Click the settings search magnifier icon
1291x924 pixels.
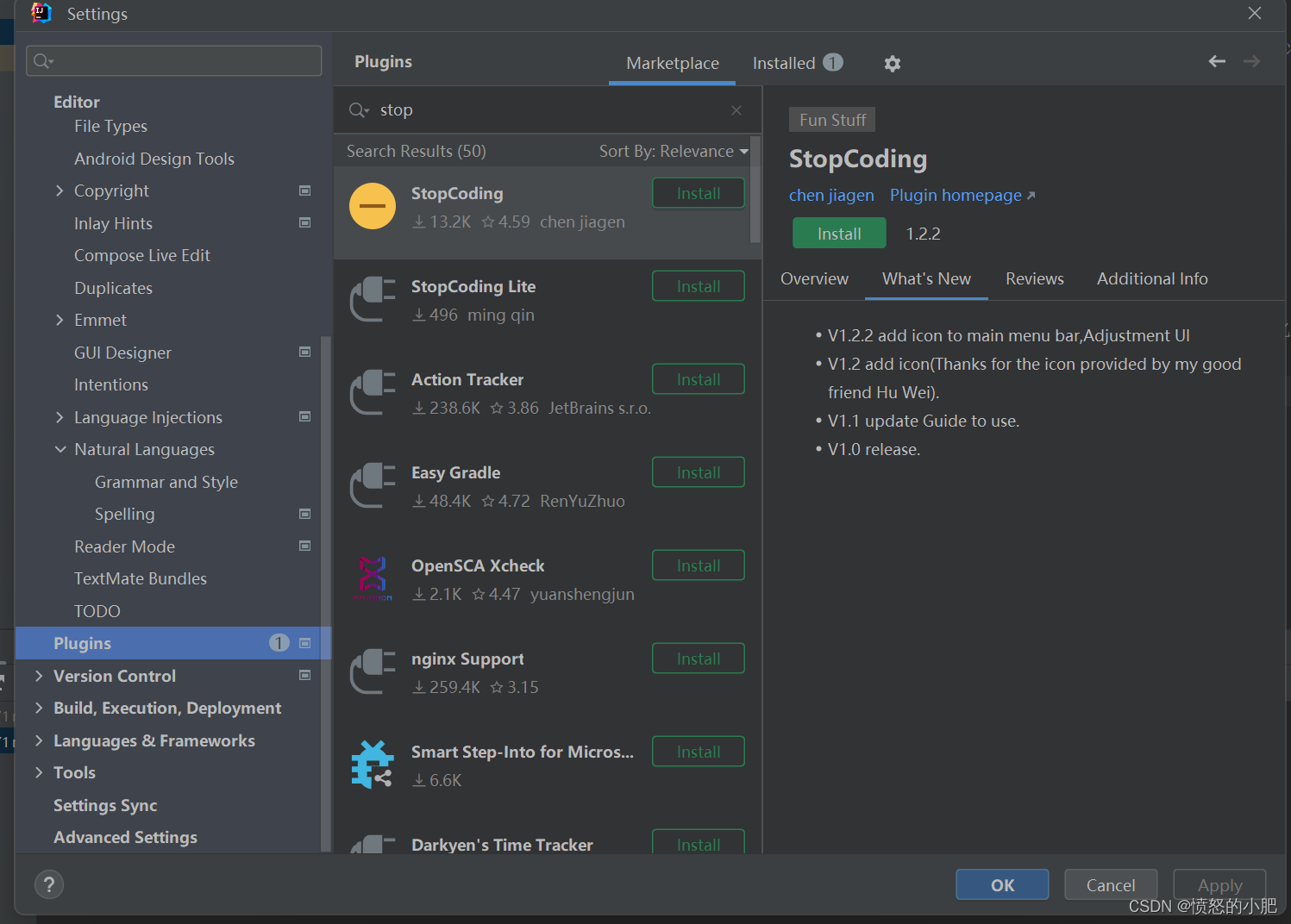43,60
